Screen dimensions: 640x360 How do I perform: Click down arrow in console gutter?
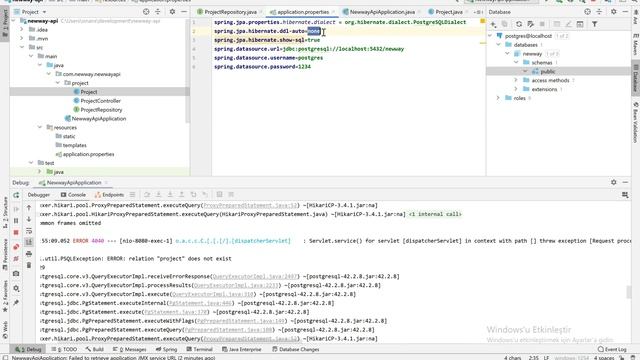click(29, 219)
